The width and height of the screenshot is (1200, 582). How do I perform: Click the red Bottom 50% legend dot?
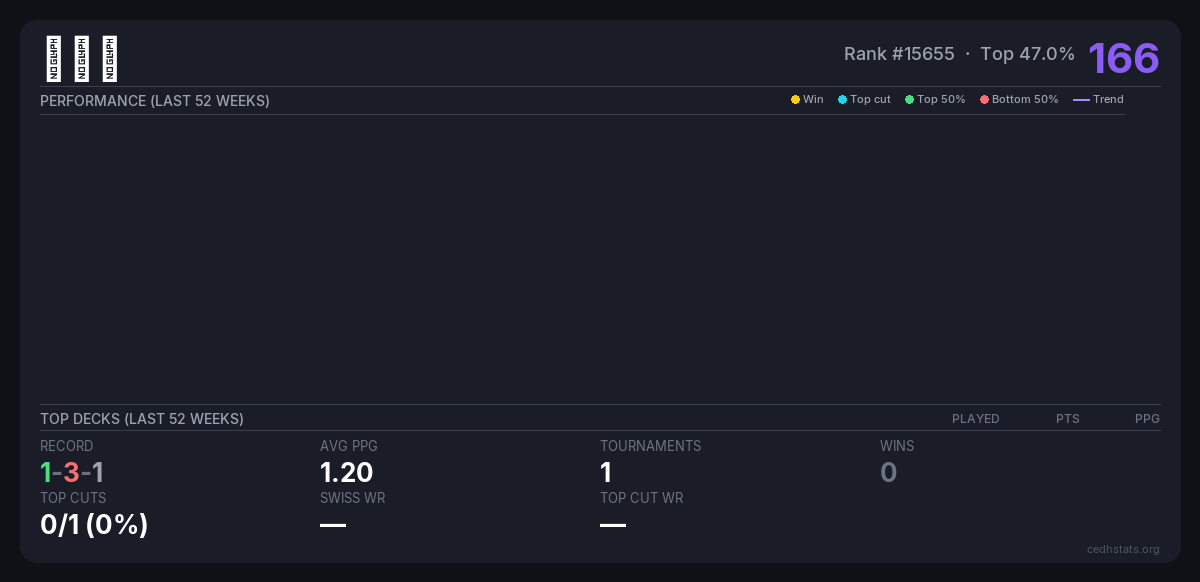point(984,100)
